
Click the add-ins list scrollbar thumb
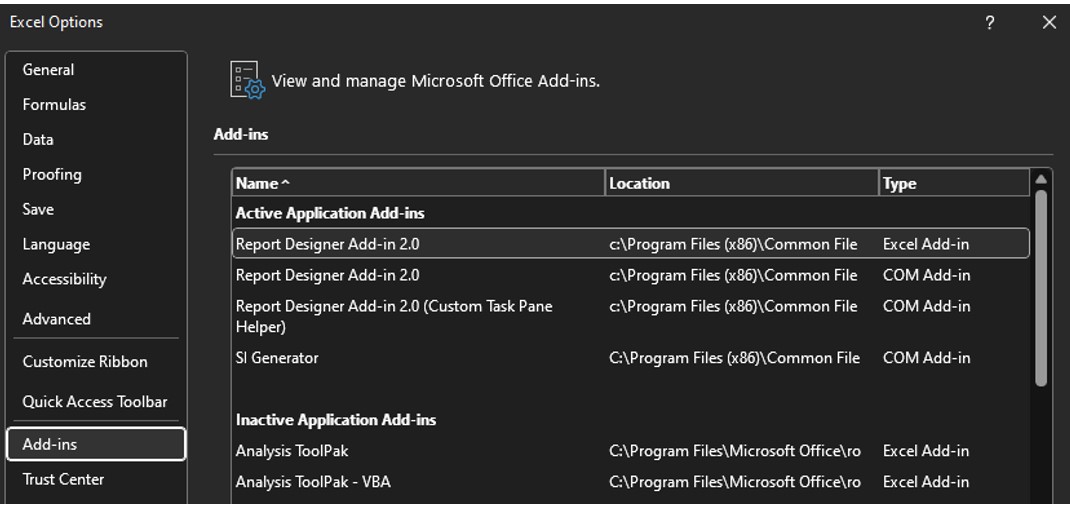coord(1041,288)
